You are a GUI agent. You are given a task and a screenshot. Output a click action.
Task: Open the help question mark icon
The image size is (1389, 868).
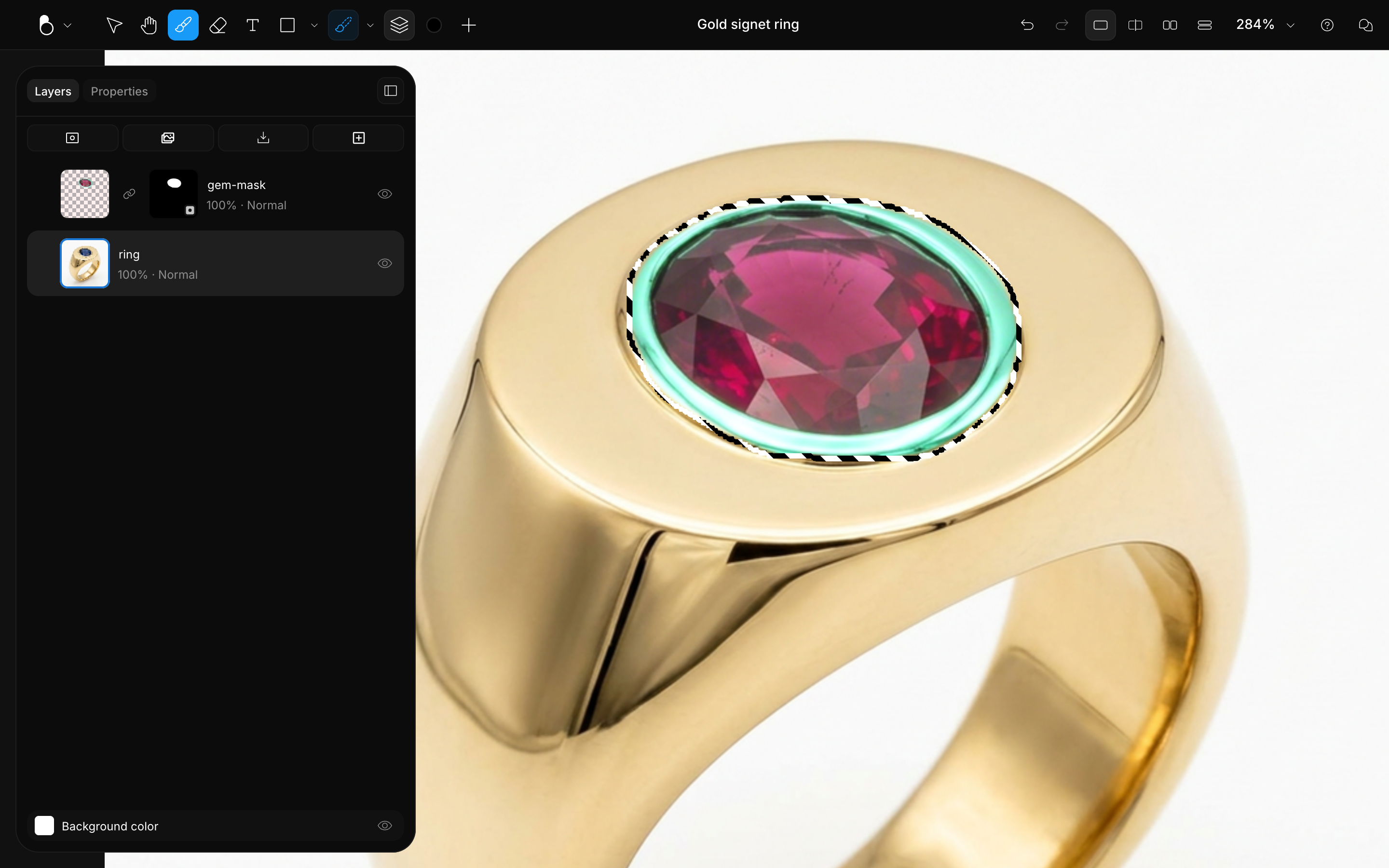click(1327, 25)
